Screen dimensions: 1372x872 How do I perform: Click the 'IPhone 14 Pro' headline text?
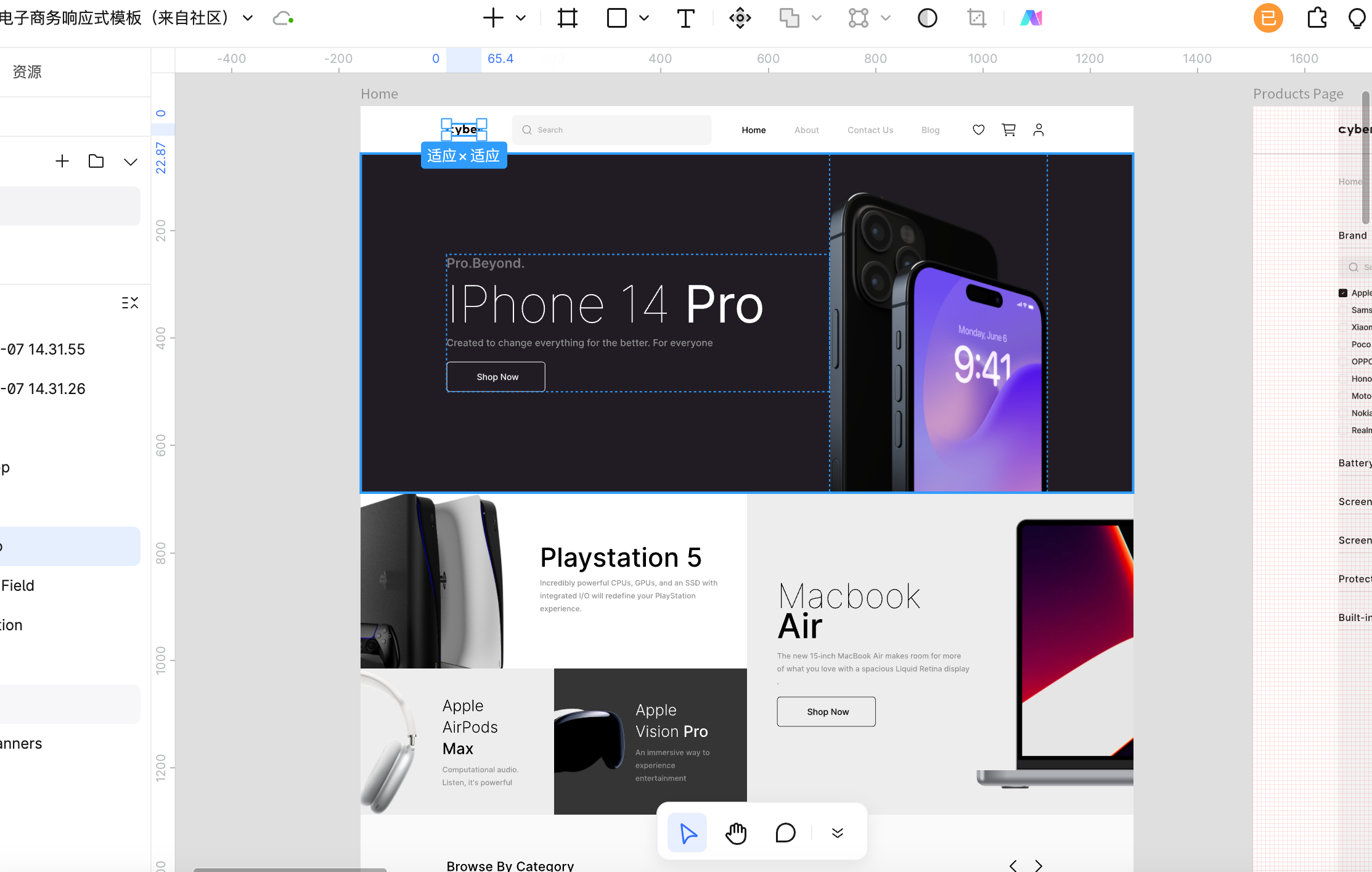[x=606, y=305]
